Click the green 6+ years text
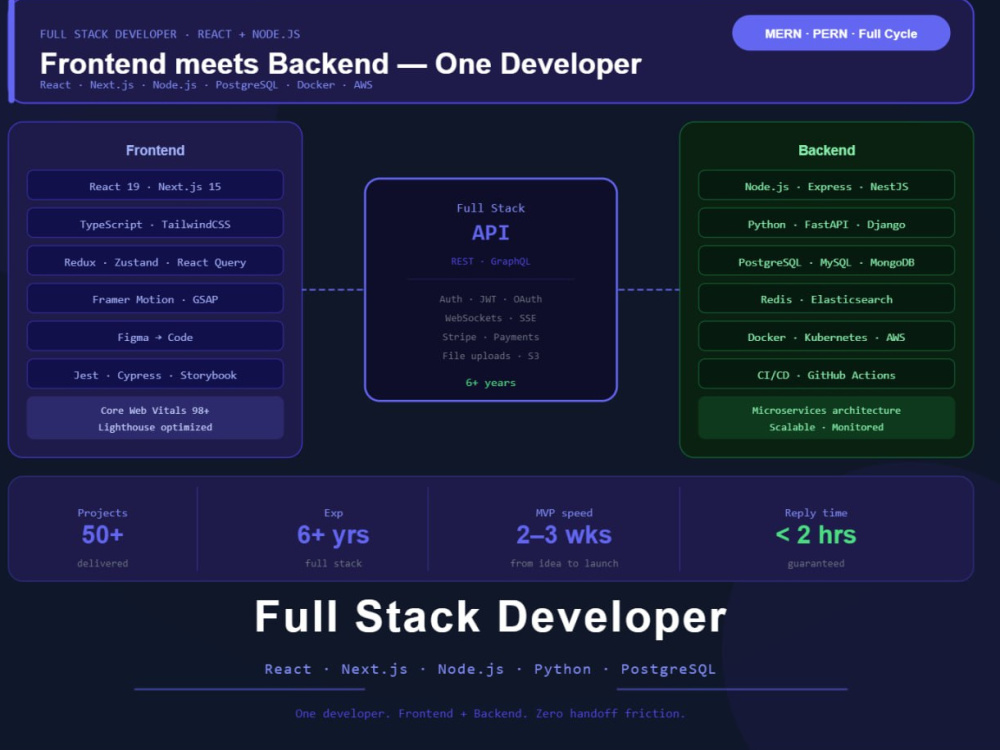This screenshot has height=750, width=1000. pyautogui.click(x=490, y=383)
